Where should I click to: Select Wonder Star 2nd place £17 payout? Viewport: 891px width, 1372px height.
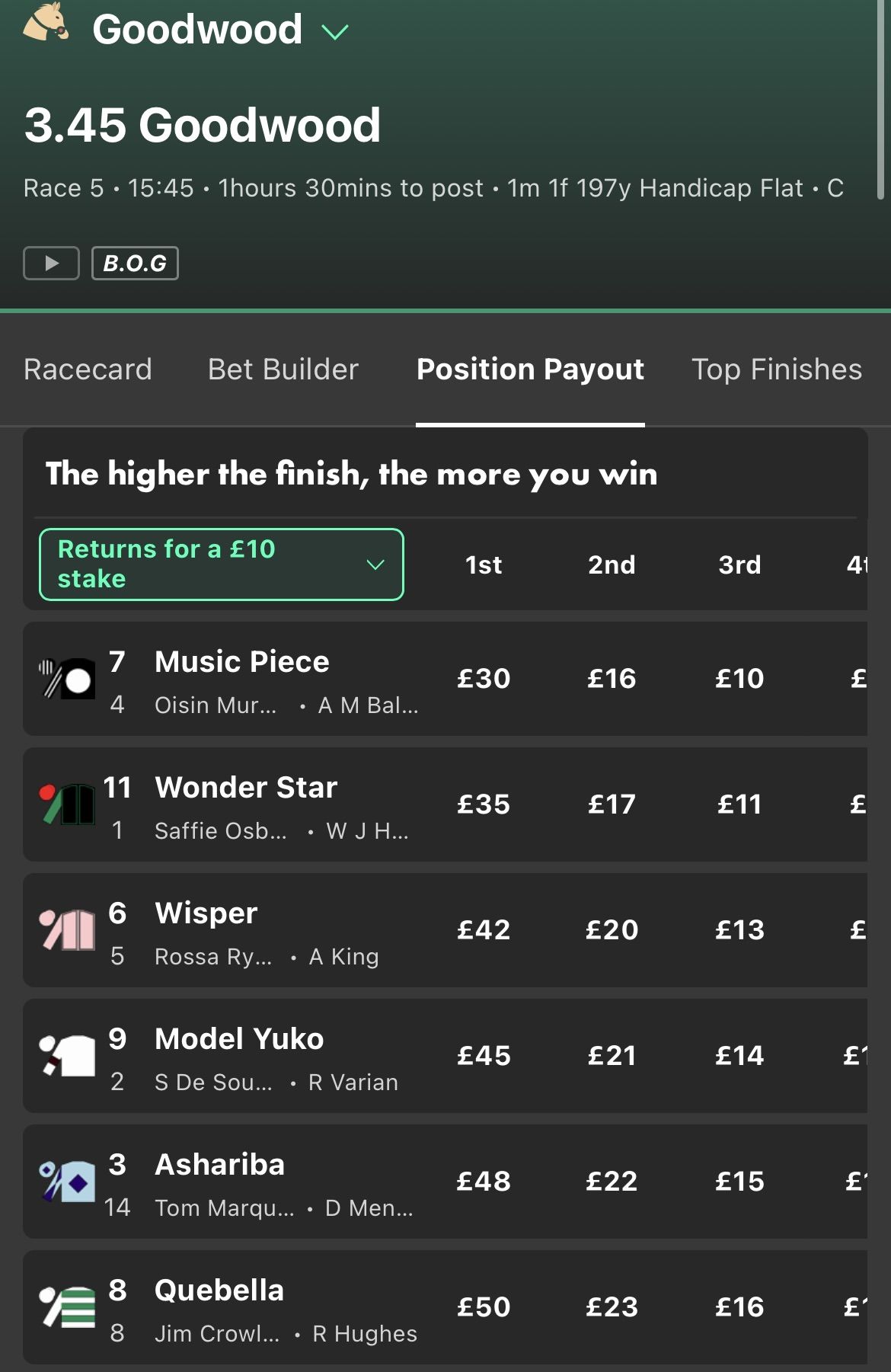(612, 804)
